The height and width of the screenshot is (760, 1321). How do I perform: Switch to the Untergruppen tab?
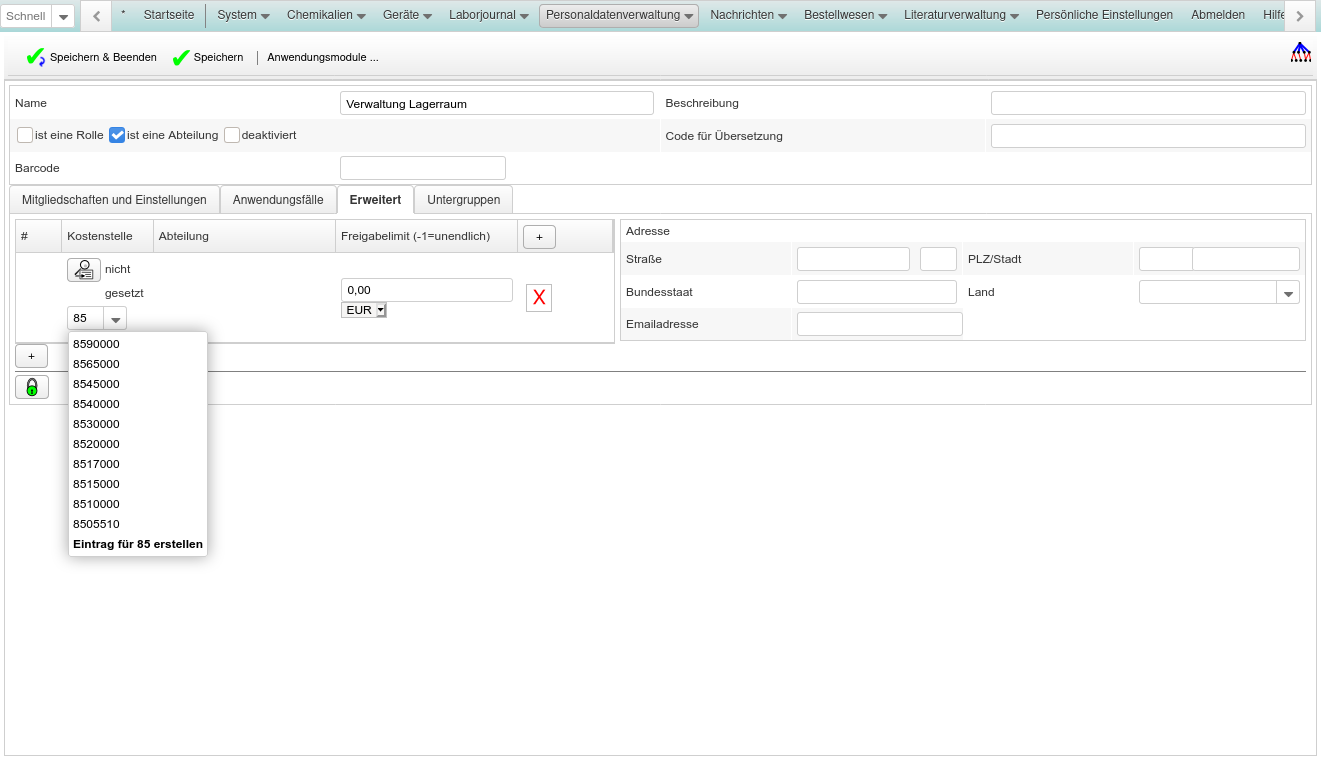click(x=463, y=200)
